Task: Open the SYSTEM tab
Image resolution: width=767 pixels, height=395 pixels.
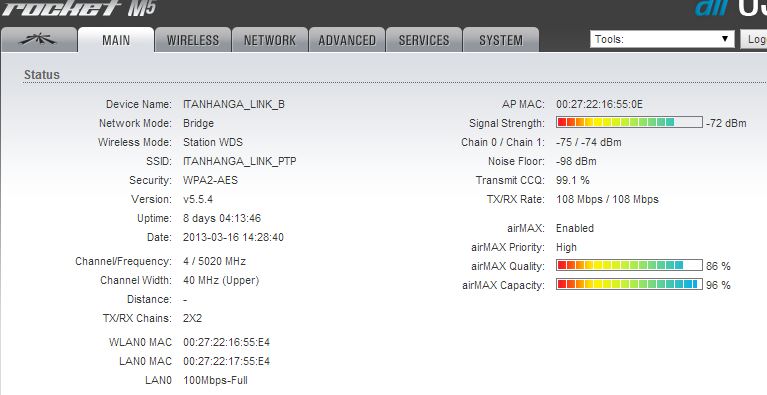Action: click(501, 40)
